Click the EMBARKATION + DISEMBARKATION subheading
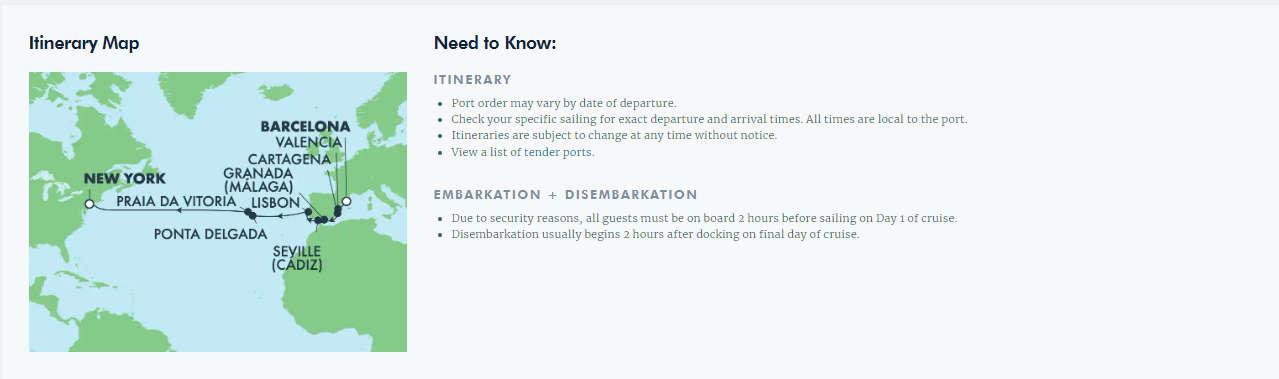Image resolution: width=1279 pixels, height=379 pixels. coord(566,194)
